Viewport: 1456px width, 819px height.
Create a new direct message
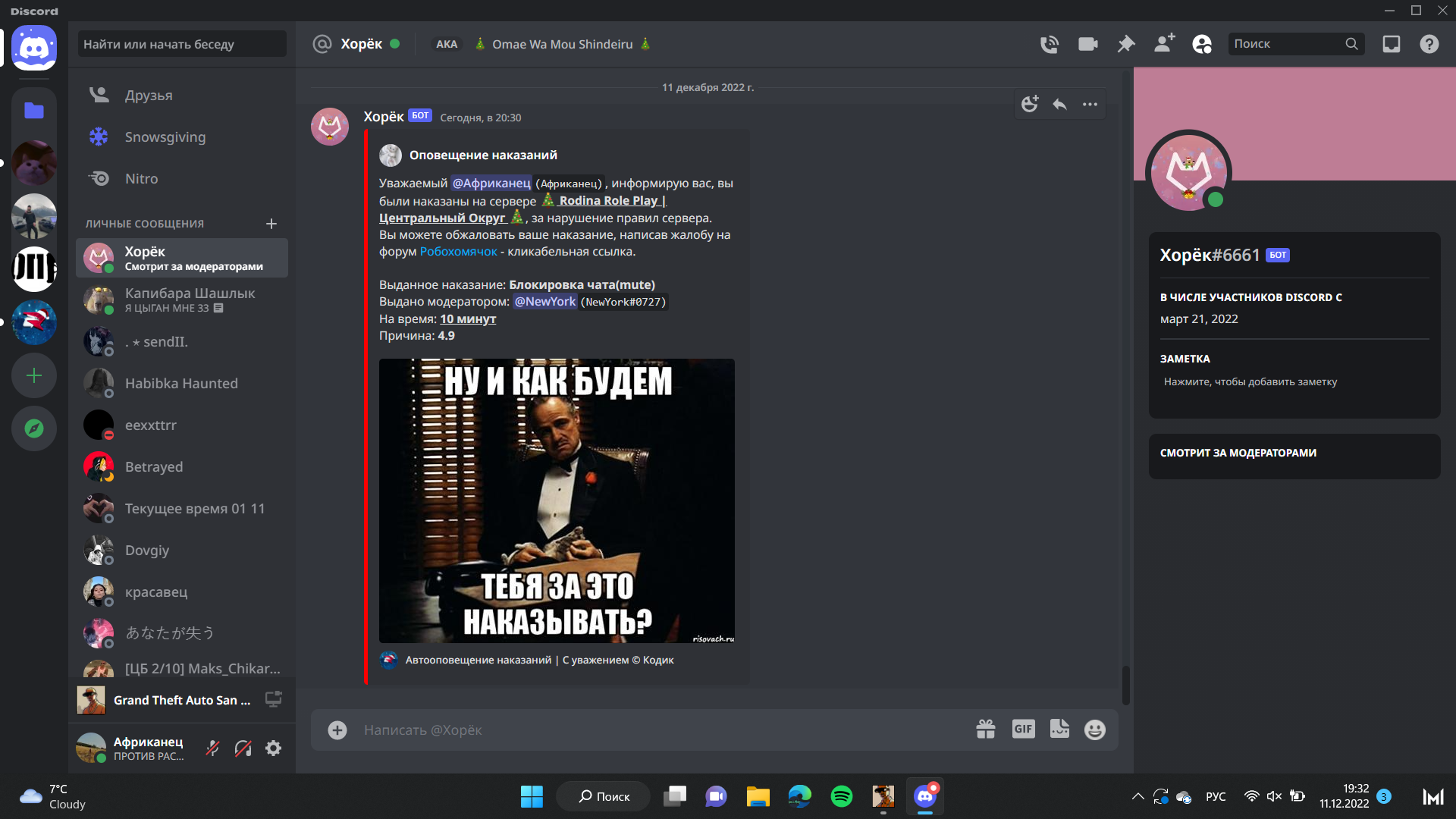[271, 224]
